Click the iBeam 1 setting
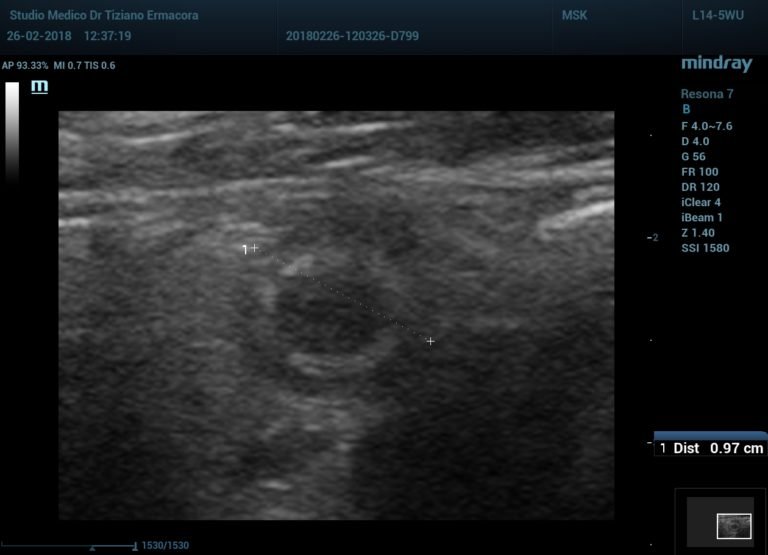This screenshot has width=768, height=555. pos(701,217)
